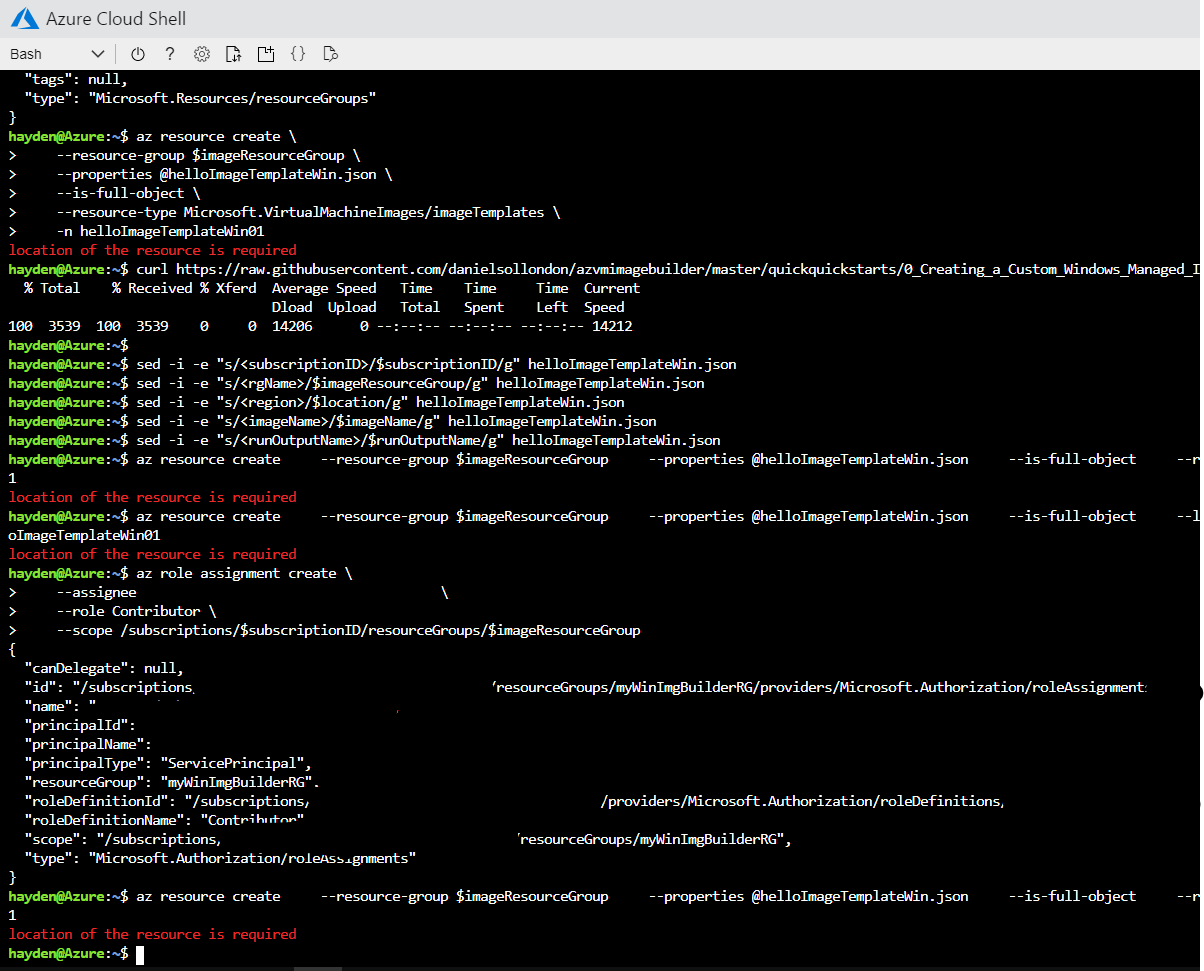
Task: Click the sed rgName command line
Action: [x=420, y=383]
